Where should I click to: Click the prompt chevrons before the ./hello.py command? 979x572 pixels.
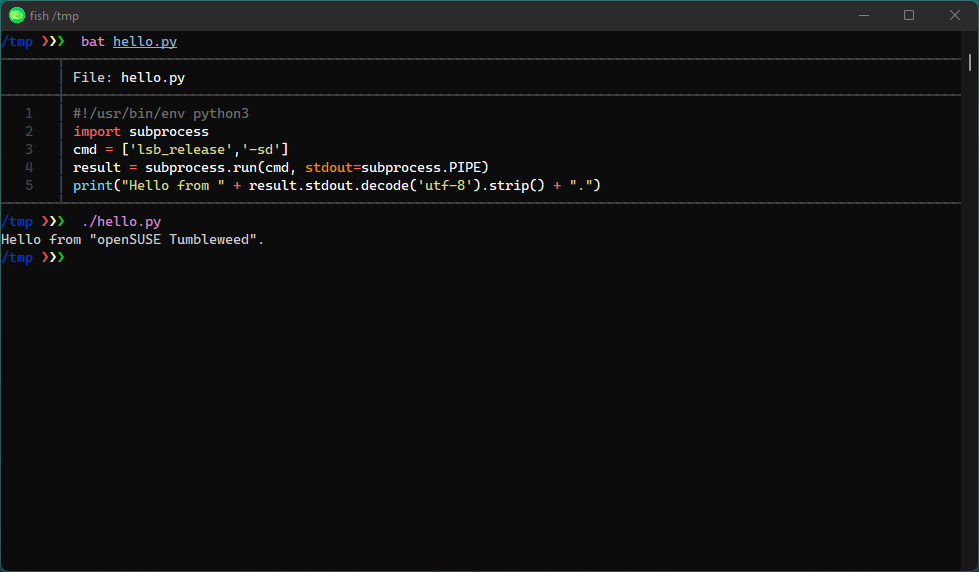[x=53, y=222]
